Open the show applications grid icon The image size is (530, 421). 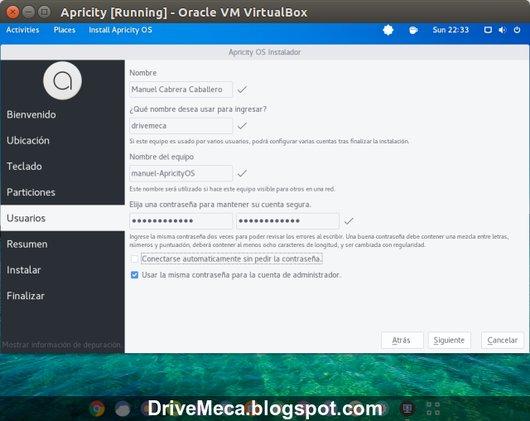[x=433, y=408]
